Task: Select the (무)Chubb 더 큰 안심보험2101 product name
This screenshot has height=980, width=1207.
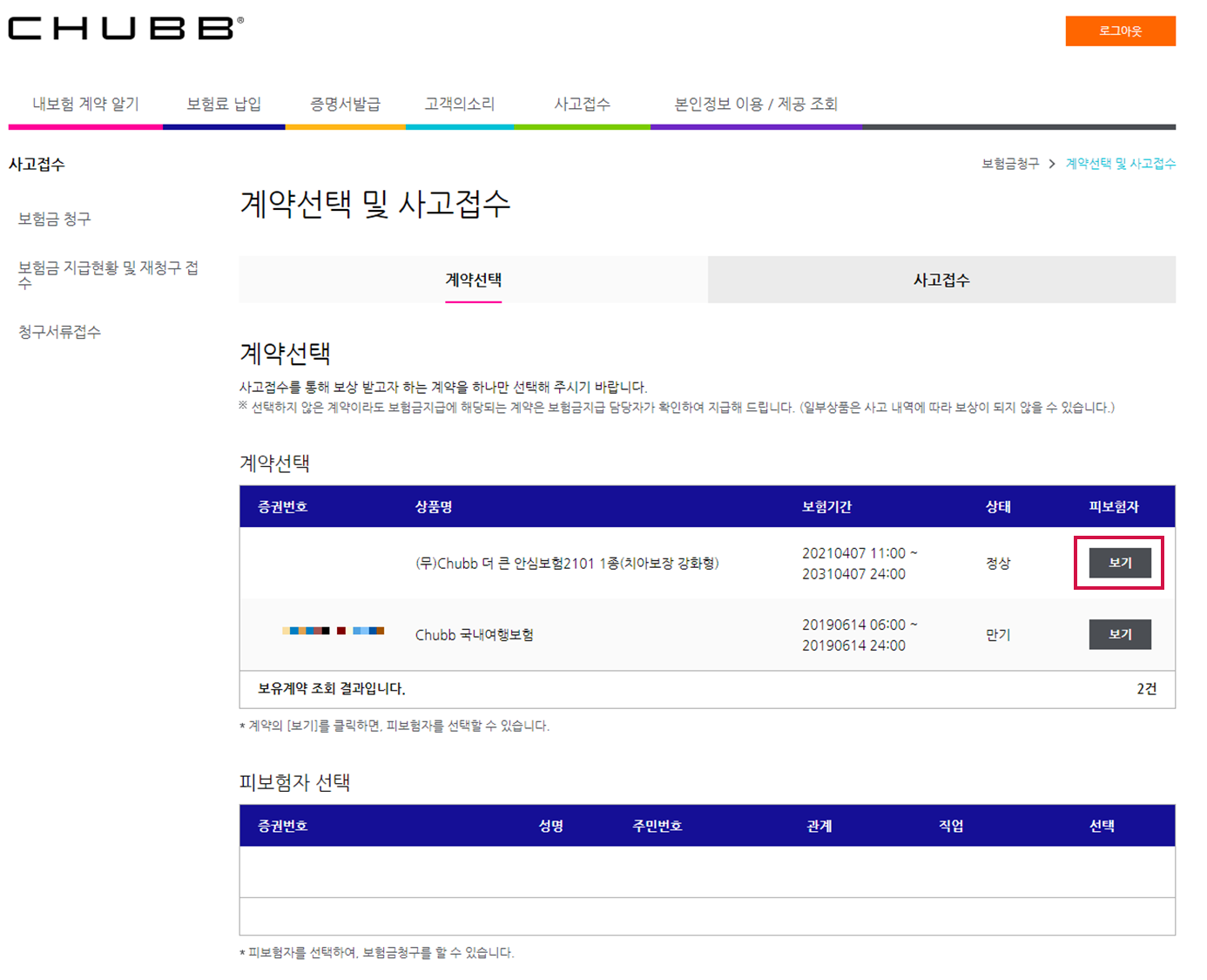Action: coord(567,564)
